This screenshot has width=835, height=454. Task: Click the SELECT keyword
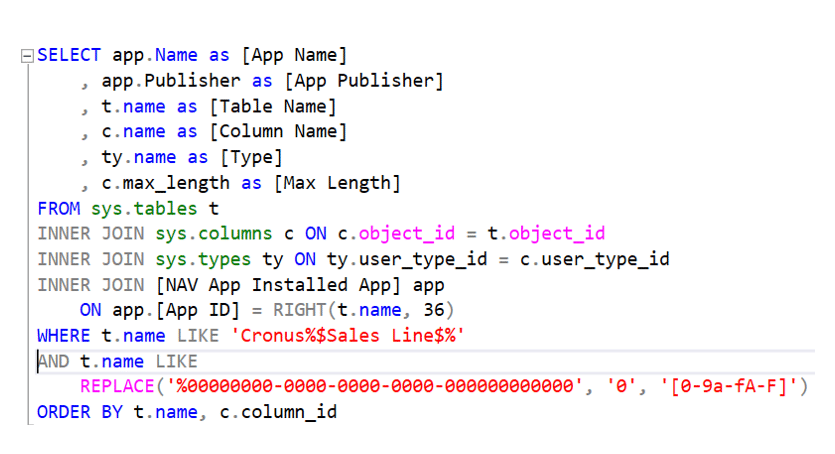[69, 55]
